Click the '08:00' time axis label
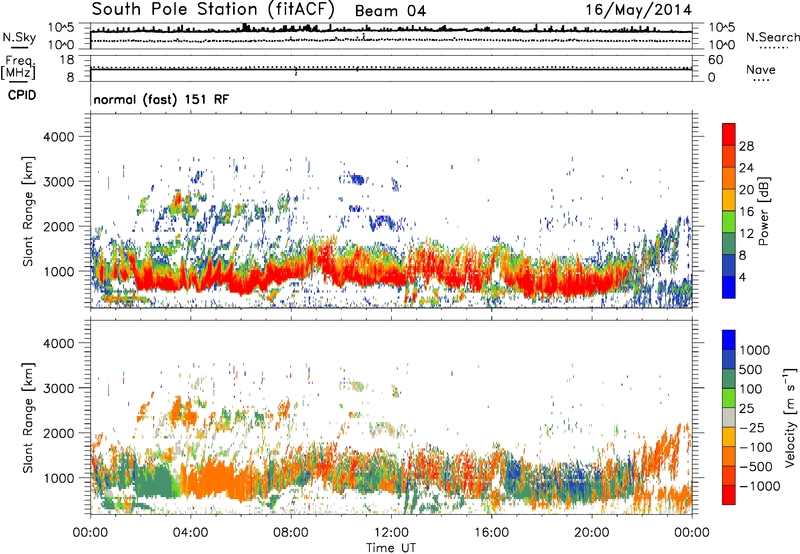Viewport: 800px width, 554px height. (x=291, y=533)
